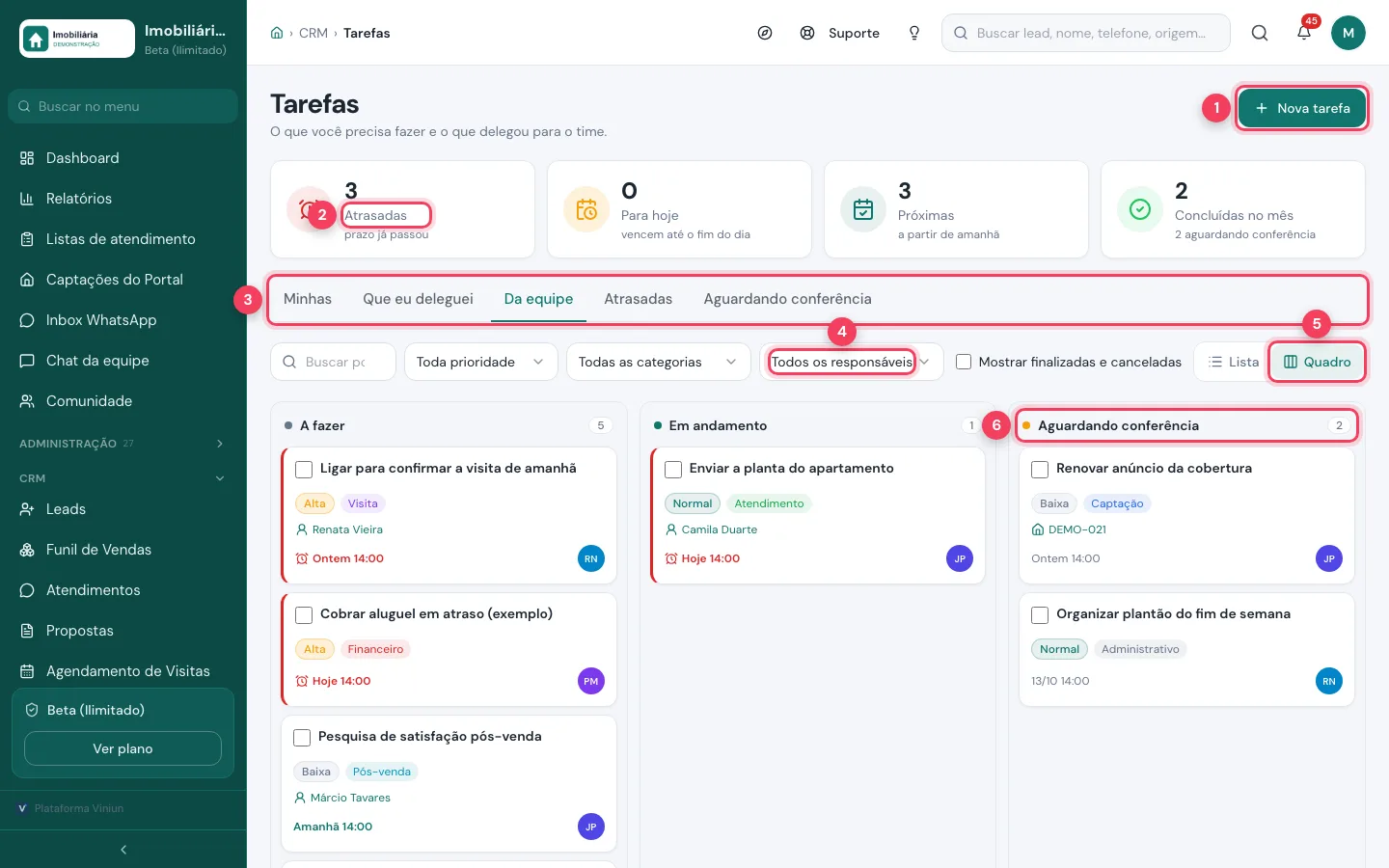The height and width of the screenshot is (868, 1389).
Task: Collapse the CRM sidebar section
Action: tap(123, 478)
